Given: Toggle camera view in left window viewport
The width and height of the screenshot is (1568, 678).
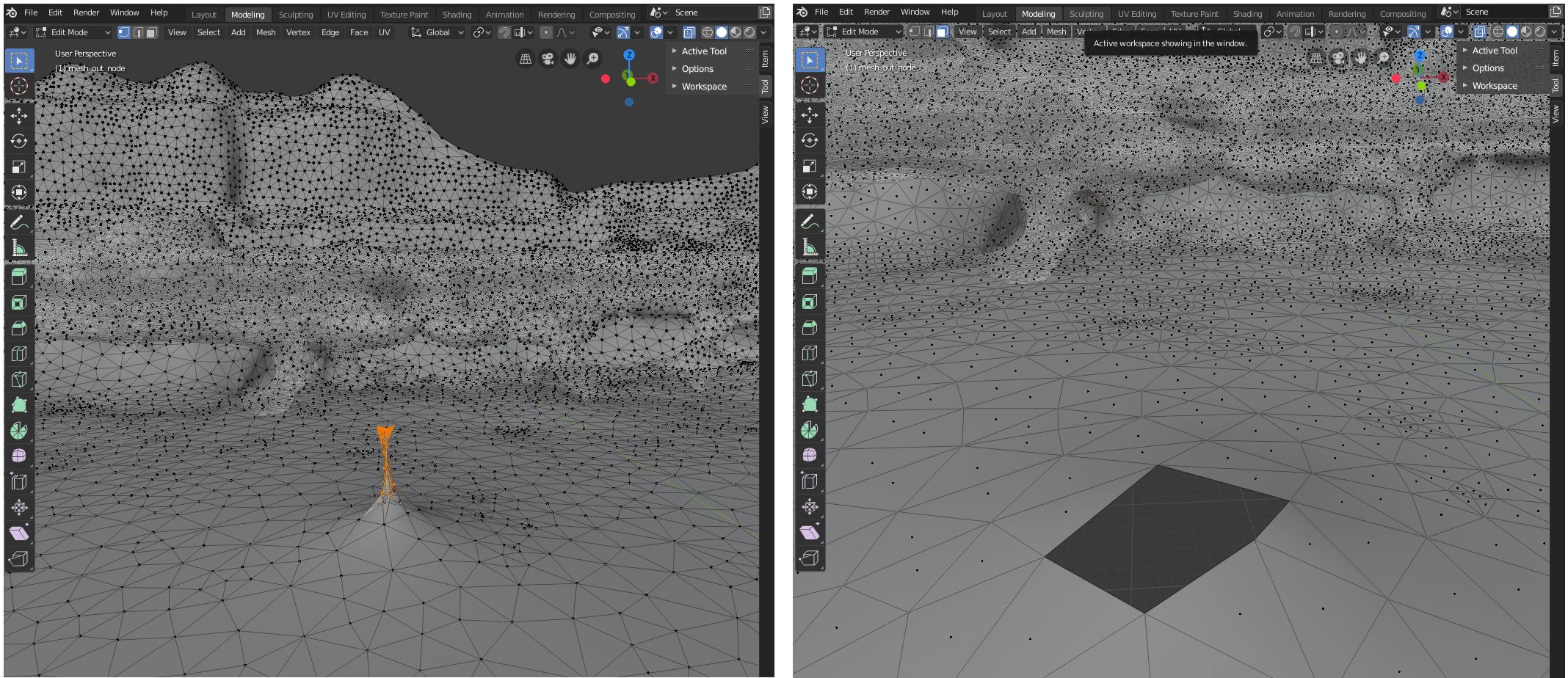Looking at the screenshot, I should point(548,59).
